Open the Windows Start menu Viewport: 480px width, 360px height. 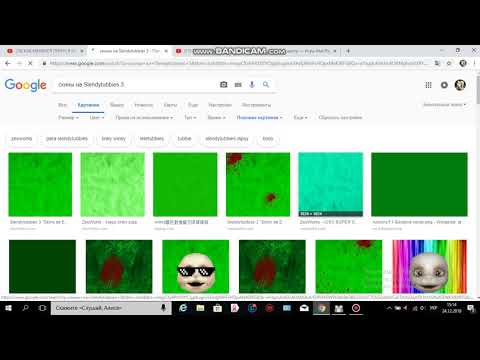pos(8,308)
